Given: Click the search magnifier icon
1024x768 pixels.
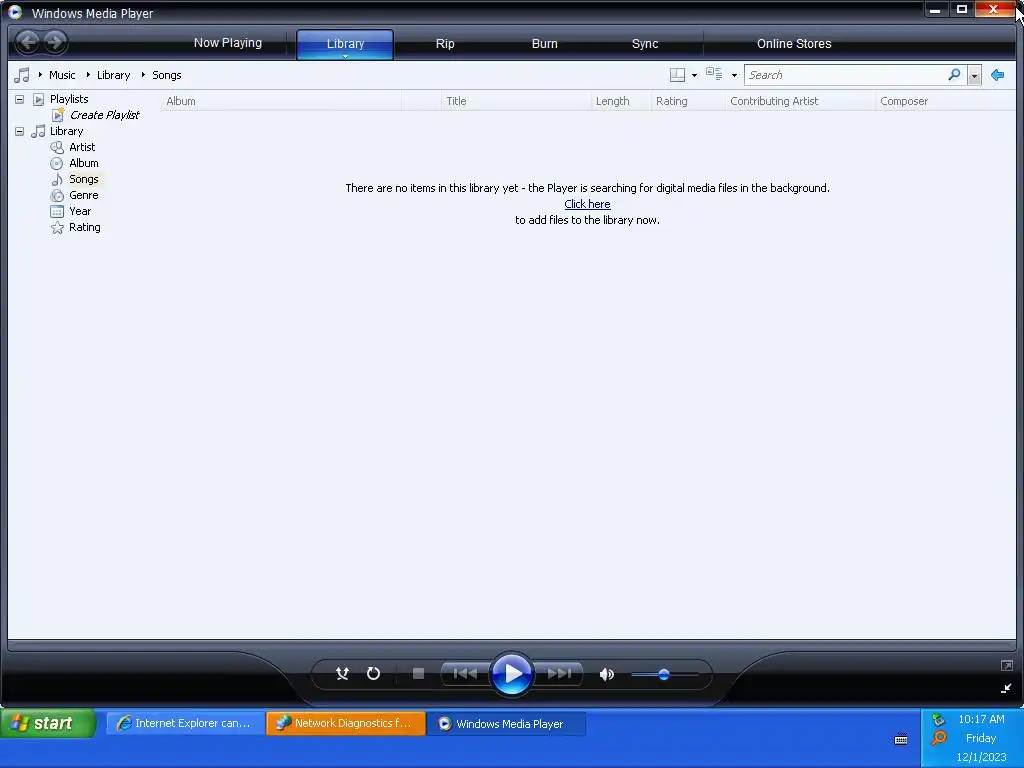Looking at the screenshot, I should click(x=954, y=74).
